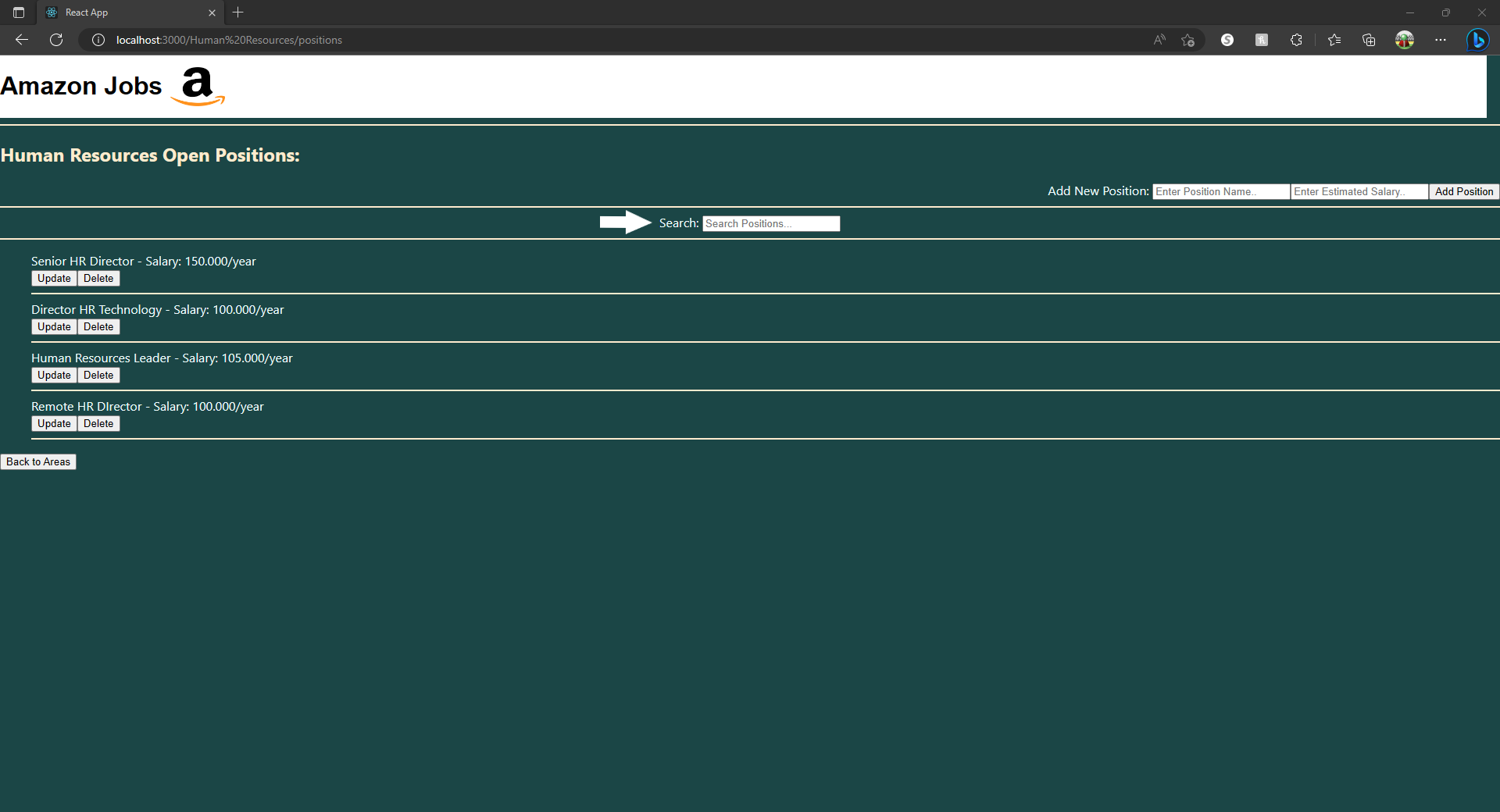Image resolution: width=1500 pixels, height=812 pixels.
Task: Open tab actions menu icon
Action: [19, 12]
